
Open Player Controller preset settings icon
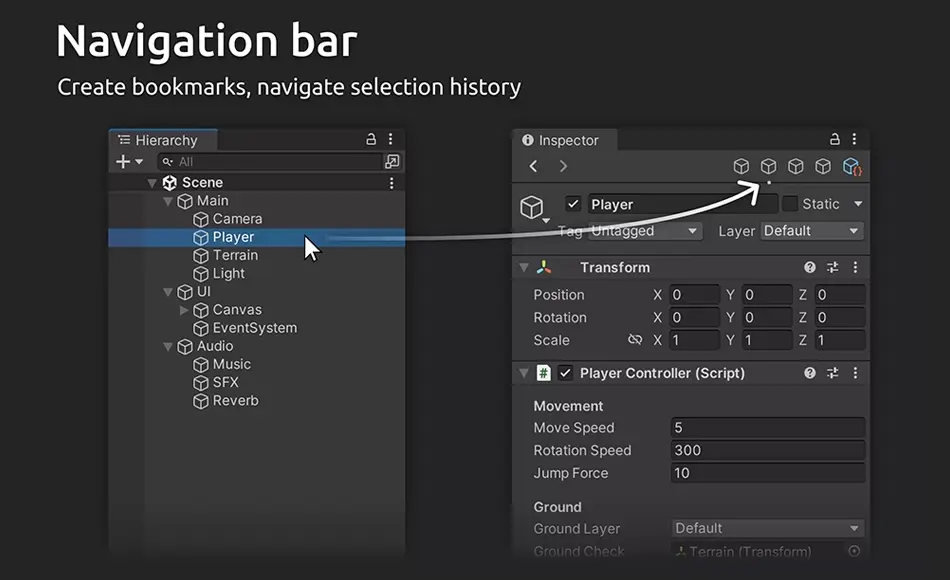pos(833,373)
